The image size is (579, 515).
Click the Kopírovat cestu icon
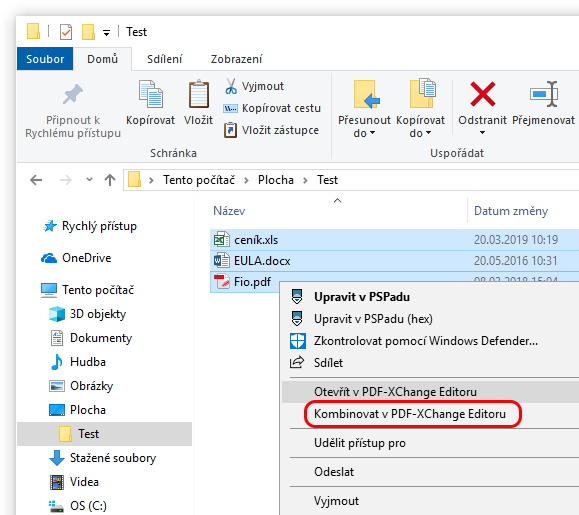pos(230,109)
